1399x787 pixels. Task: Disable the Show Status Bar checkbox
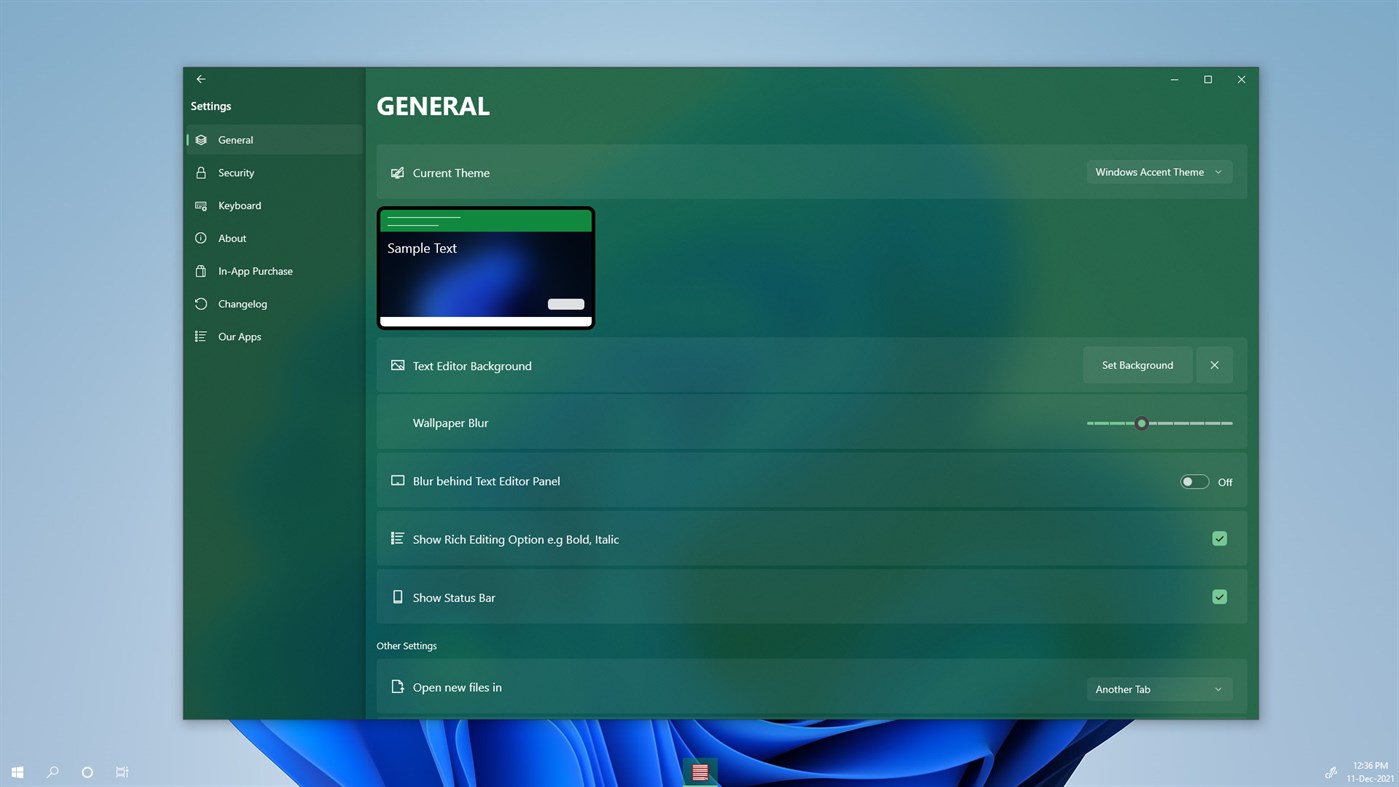pyautogui.click(x=1219, y=596)
